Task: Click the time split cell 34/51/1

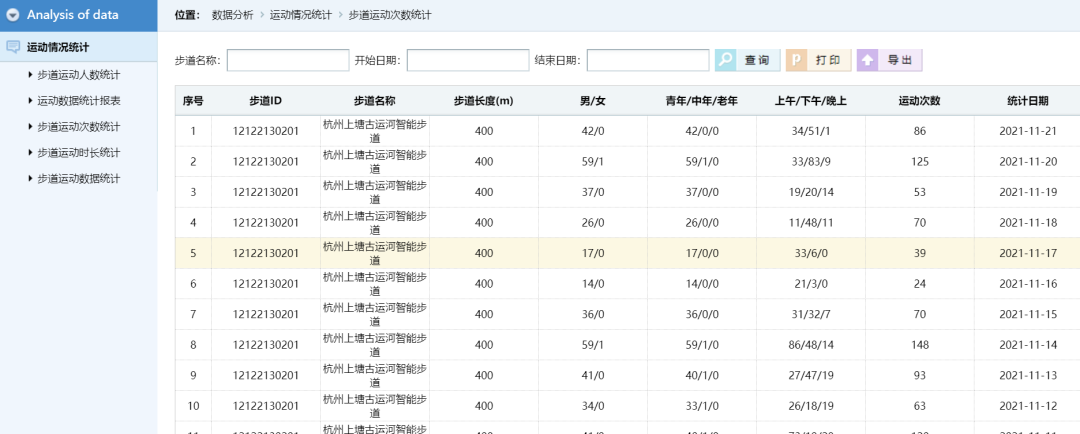Action: pyautogui.click(x=811, y=131)
